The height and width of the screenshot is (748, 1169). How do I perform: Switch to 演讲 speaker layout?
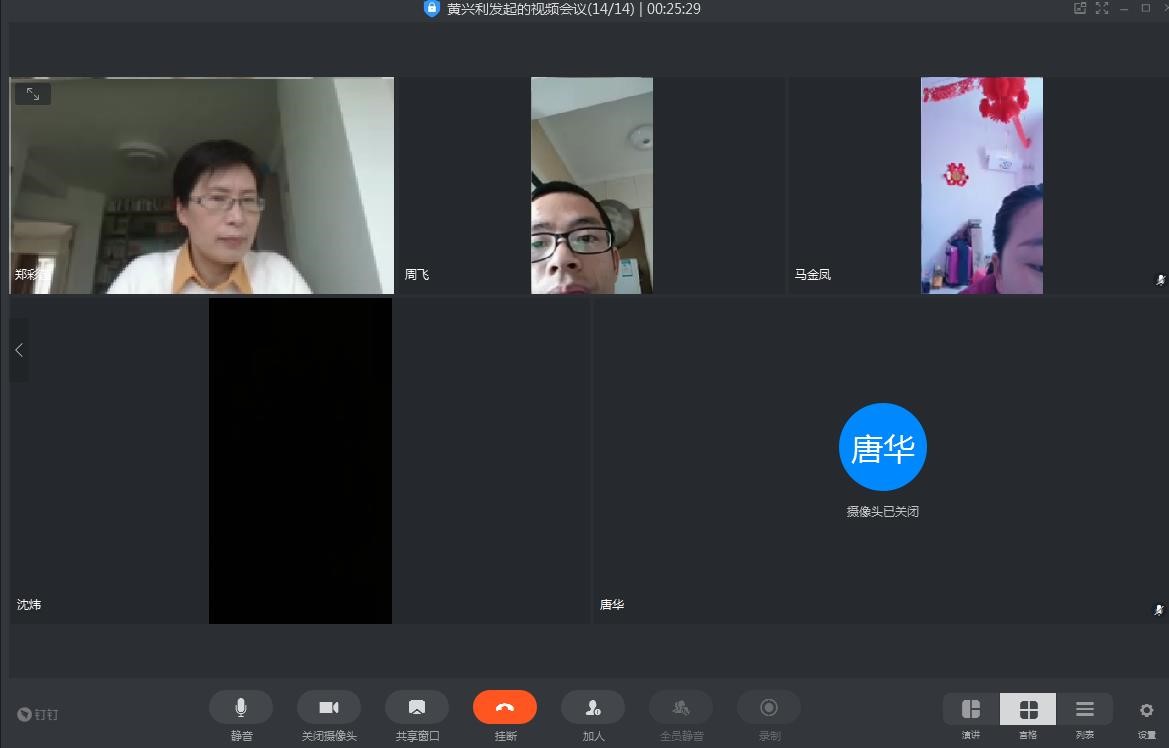(x=971, y=710)
